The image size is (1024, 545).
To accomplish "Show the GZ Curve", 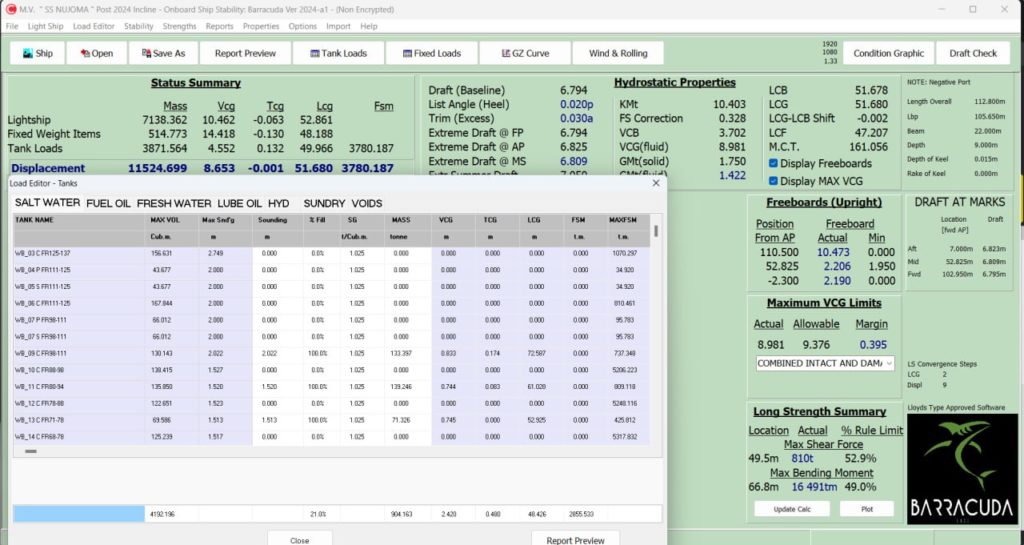I will point(525,54).
